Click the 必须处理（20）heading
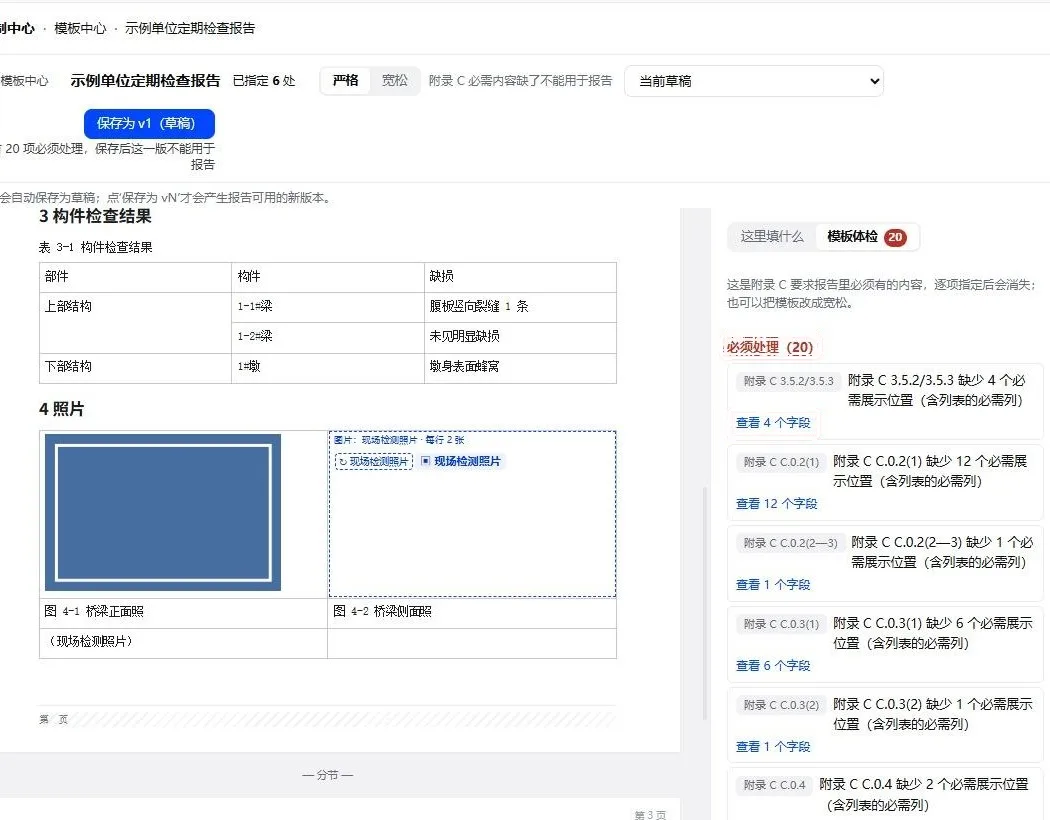The width and height of the screenshot is (1050, 820). click(770, 347)
